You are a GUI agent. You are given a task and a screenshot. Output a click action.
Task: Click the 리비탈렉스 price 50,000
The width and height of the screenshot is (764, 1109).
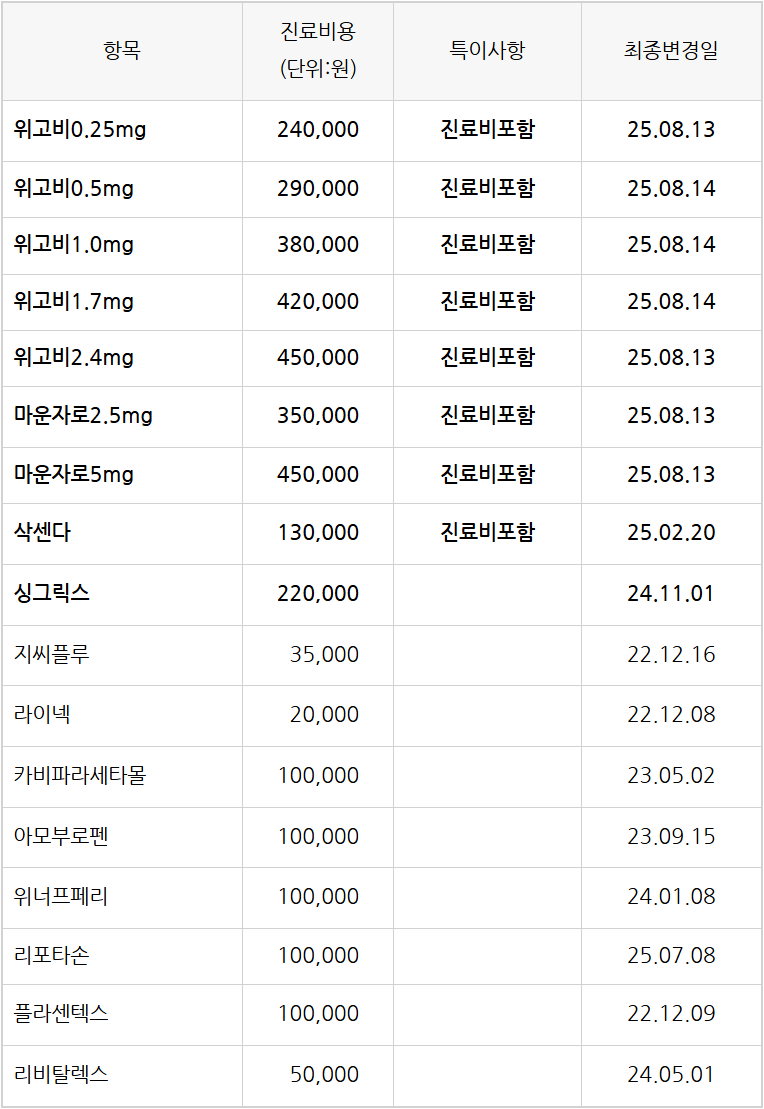tap(324, 1074)
